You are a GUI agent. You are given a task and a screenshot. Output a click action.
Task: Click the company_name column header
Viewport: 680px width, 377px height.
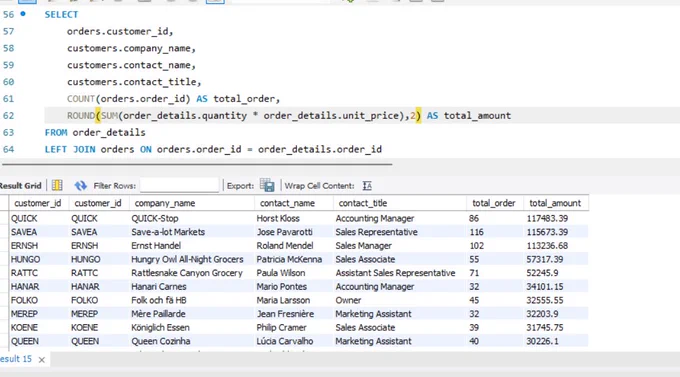point(165,203)
